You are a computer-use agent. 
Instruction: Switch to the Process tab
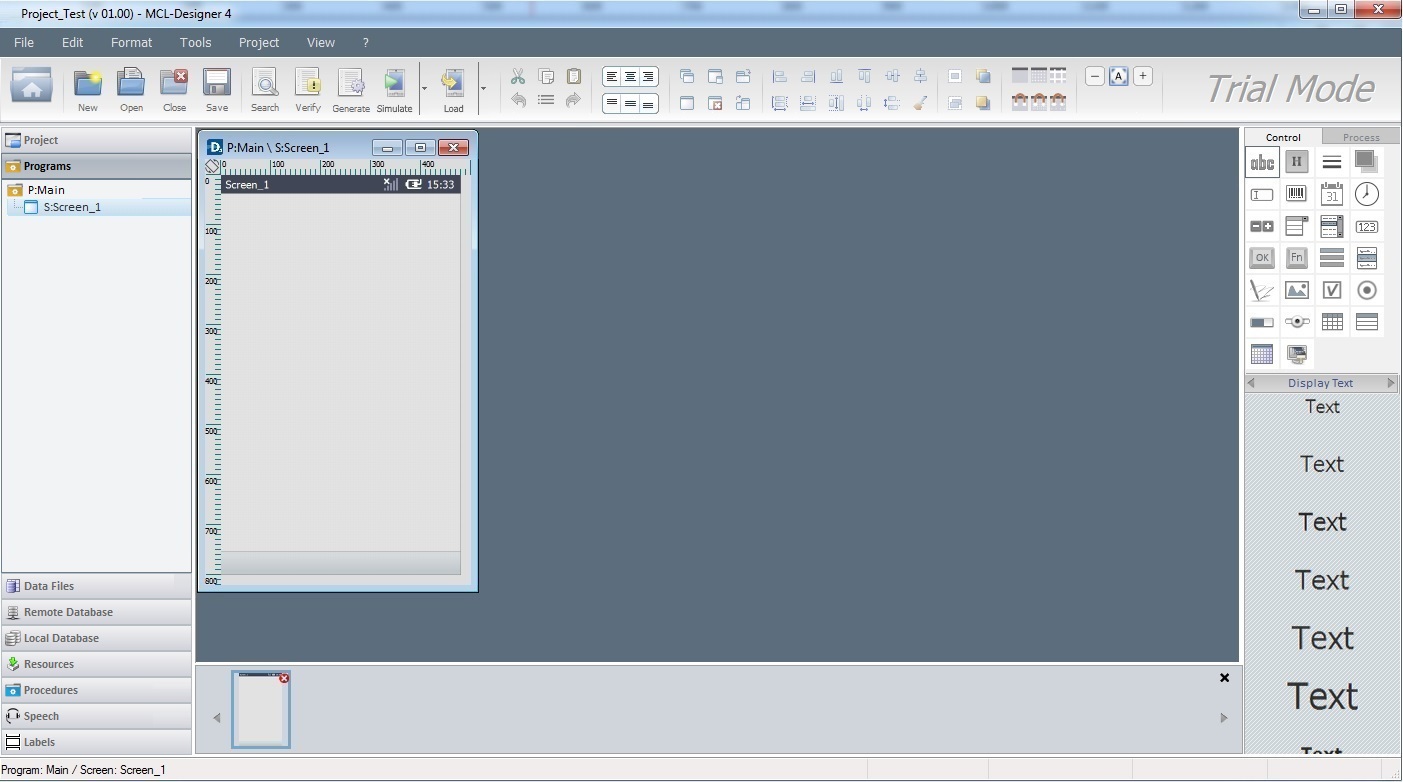coord(1360,137)
